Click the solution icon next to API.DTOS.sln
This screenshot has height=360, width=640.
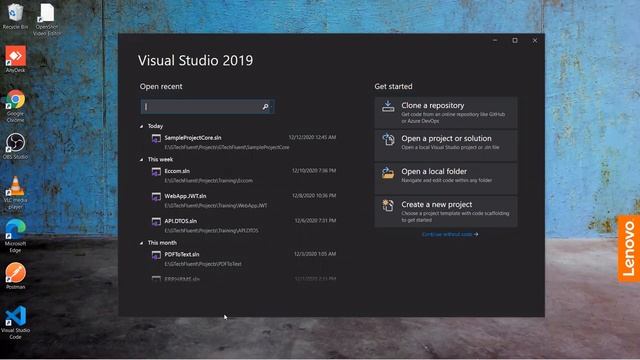click(156, 222)
